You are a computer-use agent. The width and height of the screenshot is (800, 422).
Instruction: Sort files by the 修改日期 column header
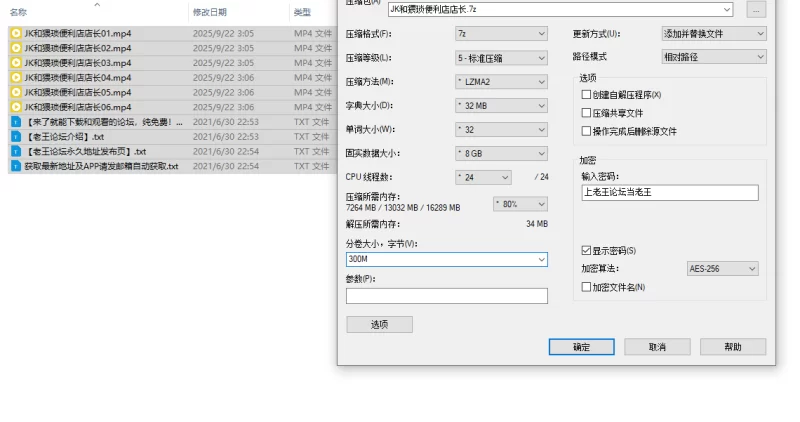[209, 12]
